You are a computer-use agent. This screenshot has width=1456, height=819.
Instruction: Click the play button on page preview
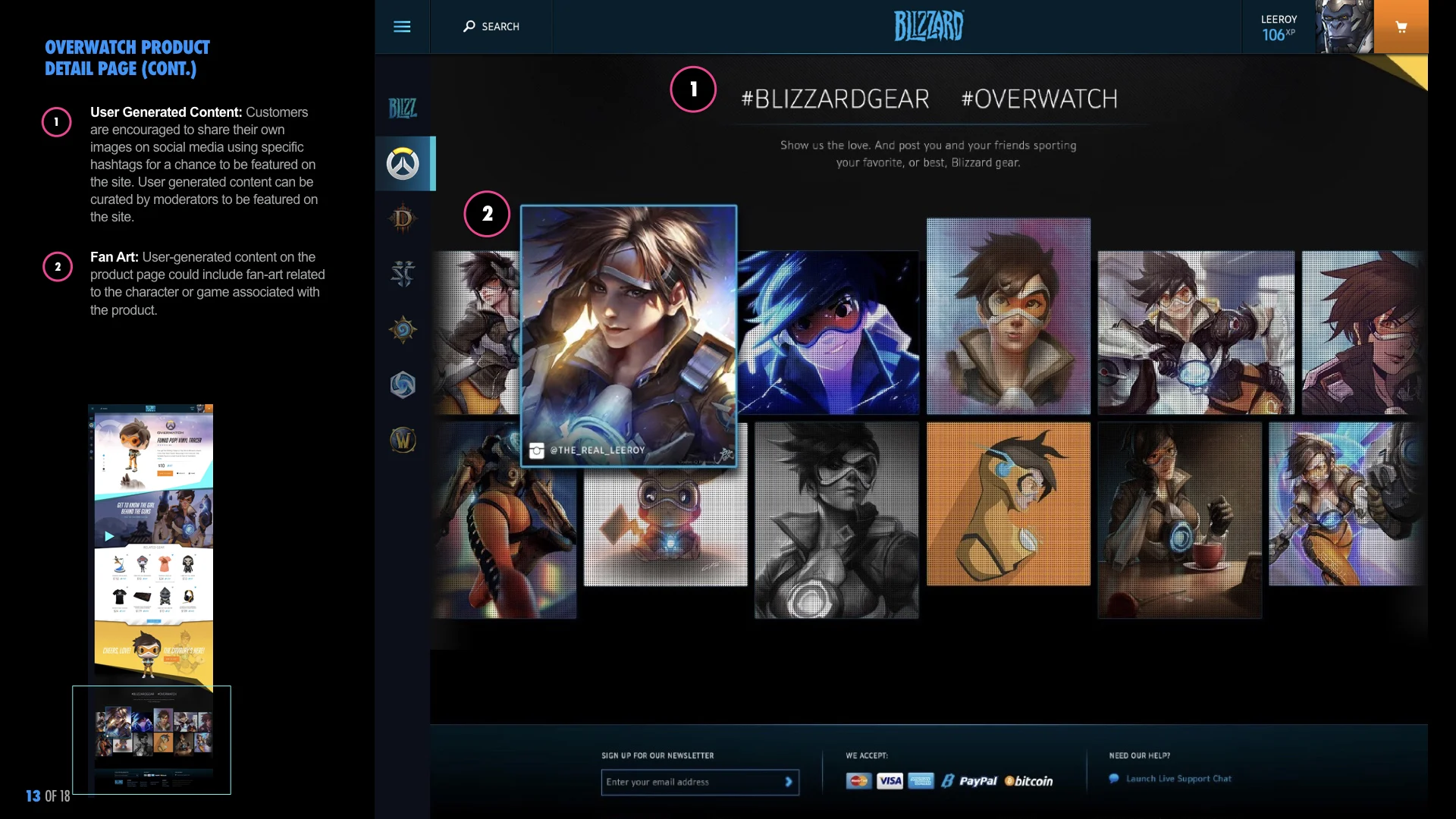[x=109, y=536]
